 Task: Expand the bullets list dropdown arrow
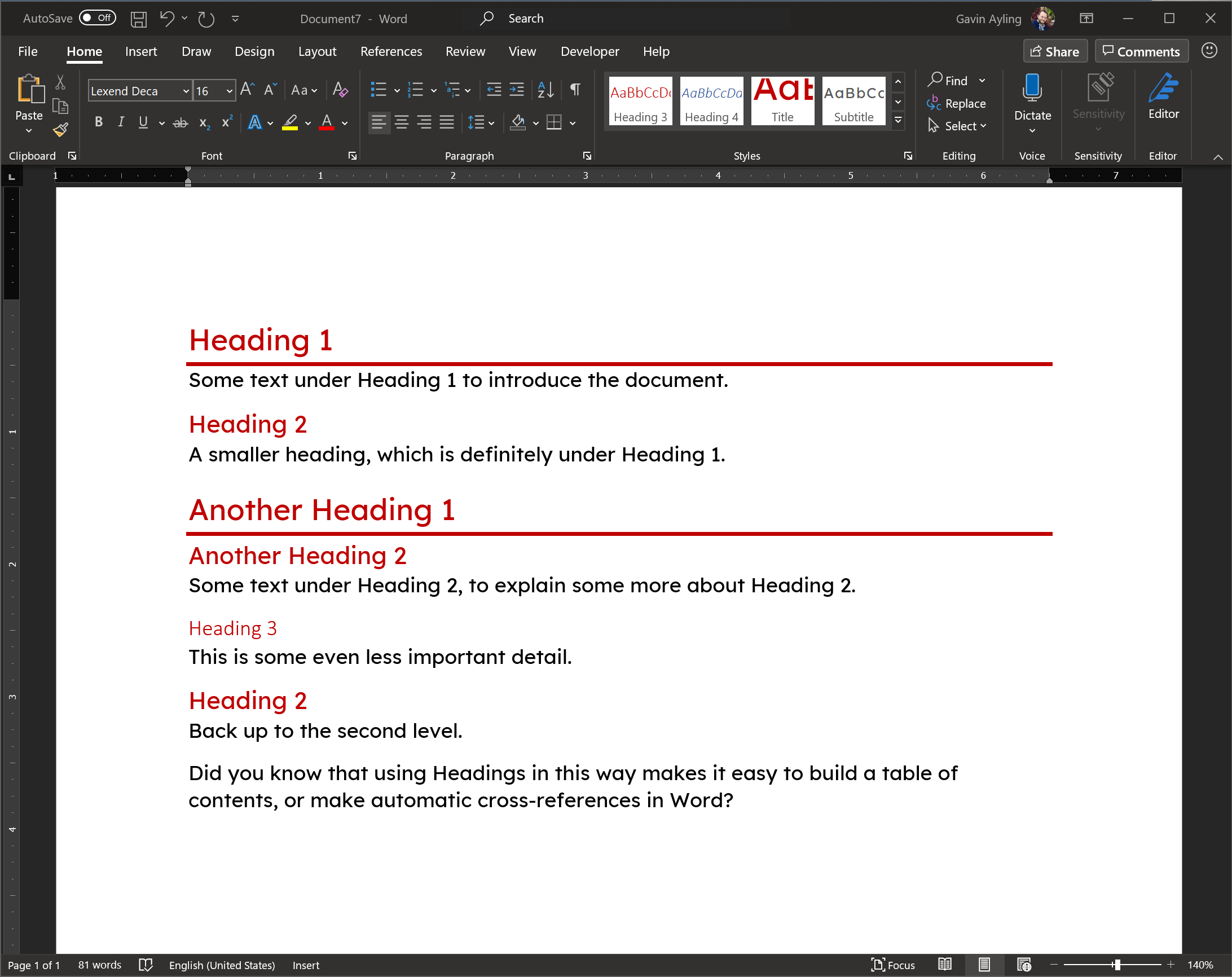pos(397,90)
